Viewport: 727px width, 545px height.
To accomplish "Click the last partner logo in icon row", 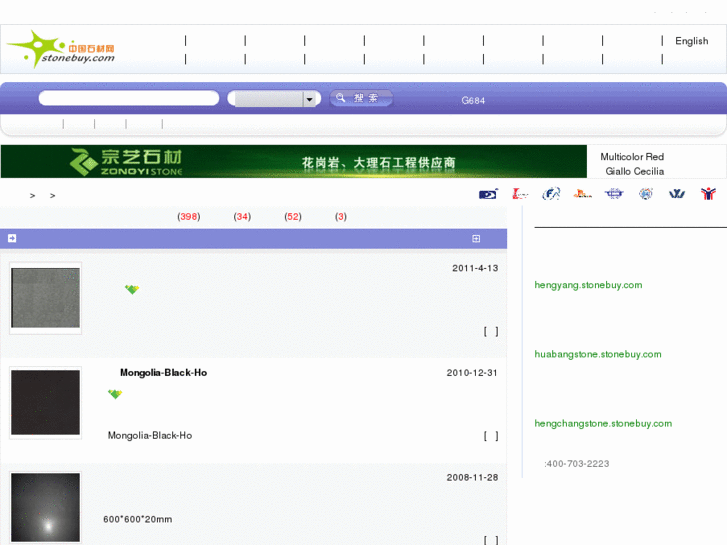I will coord(708,194).
